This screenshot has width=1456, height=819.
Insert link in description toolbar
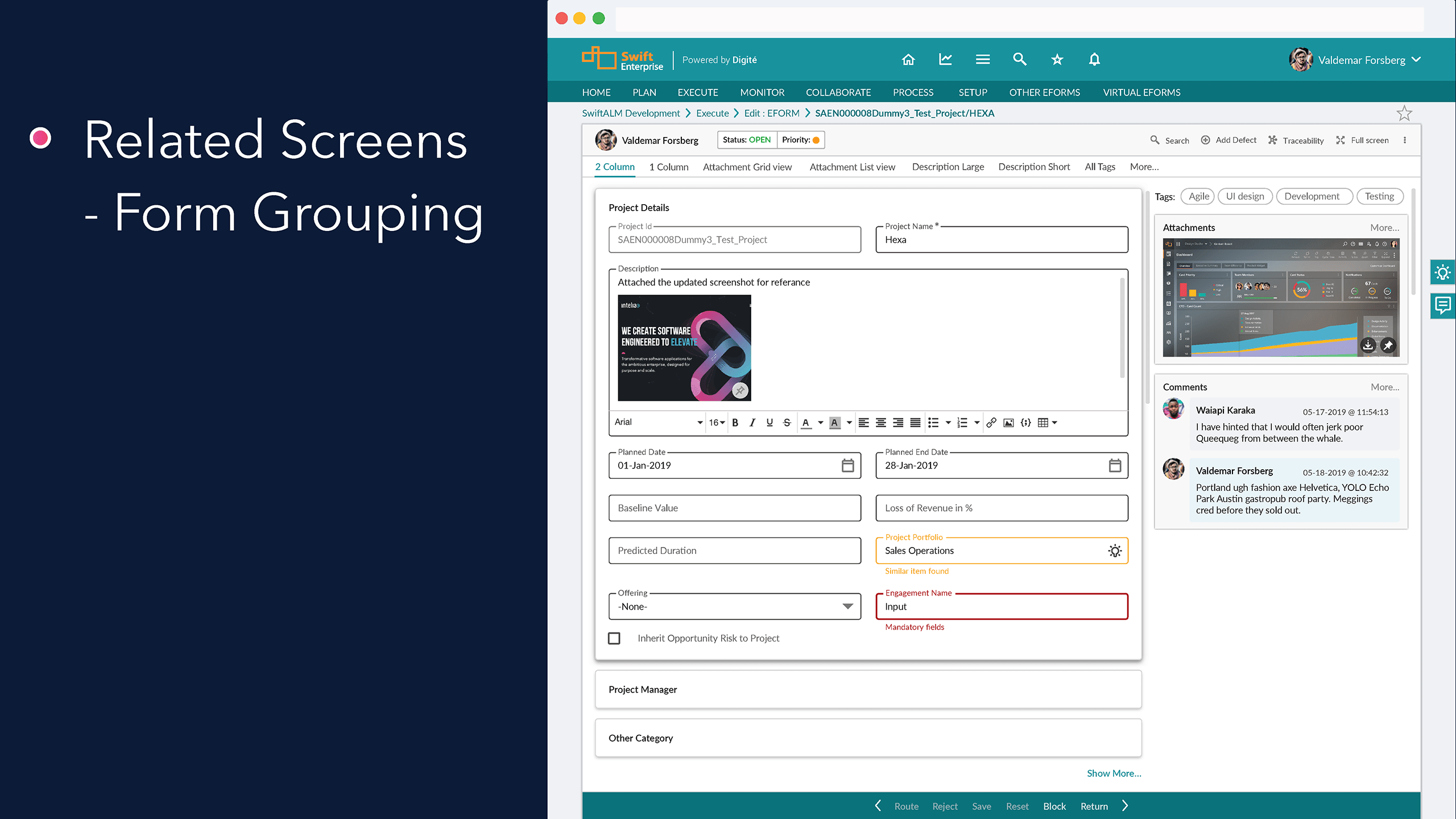click(991, 423)
